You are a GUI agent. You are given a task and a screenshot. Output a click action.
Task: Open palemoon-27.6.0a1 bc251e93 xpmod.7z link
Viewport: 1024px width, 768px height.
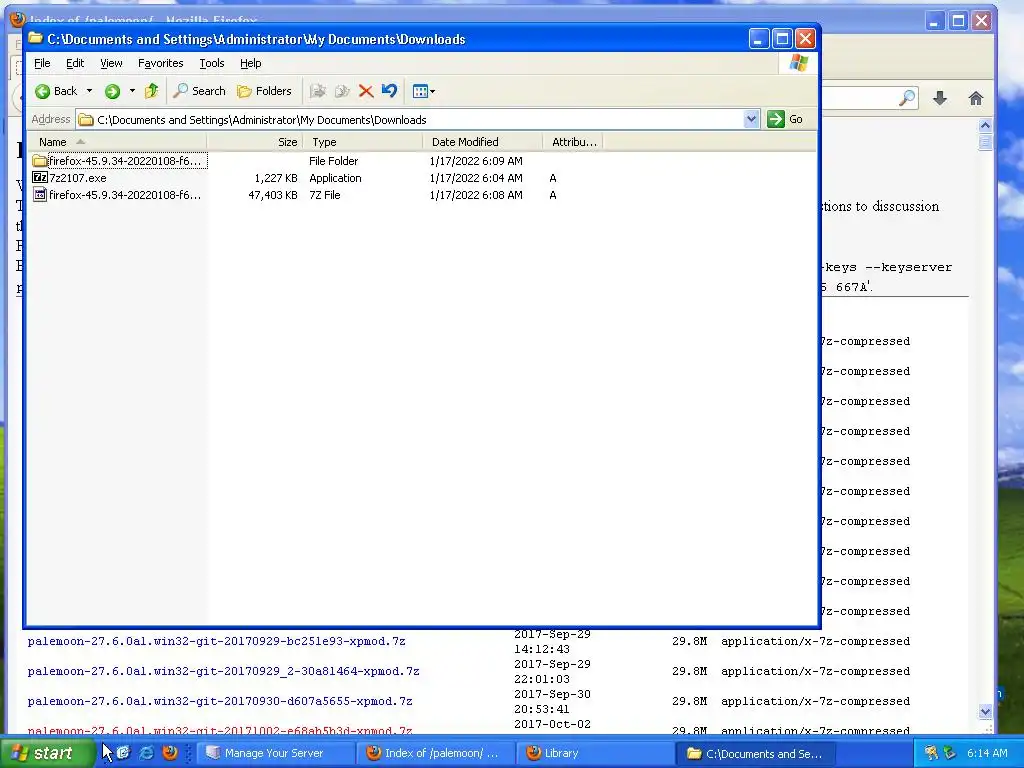(x=216, y=641)
